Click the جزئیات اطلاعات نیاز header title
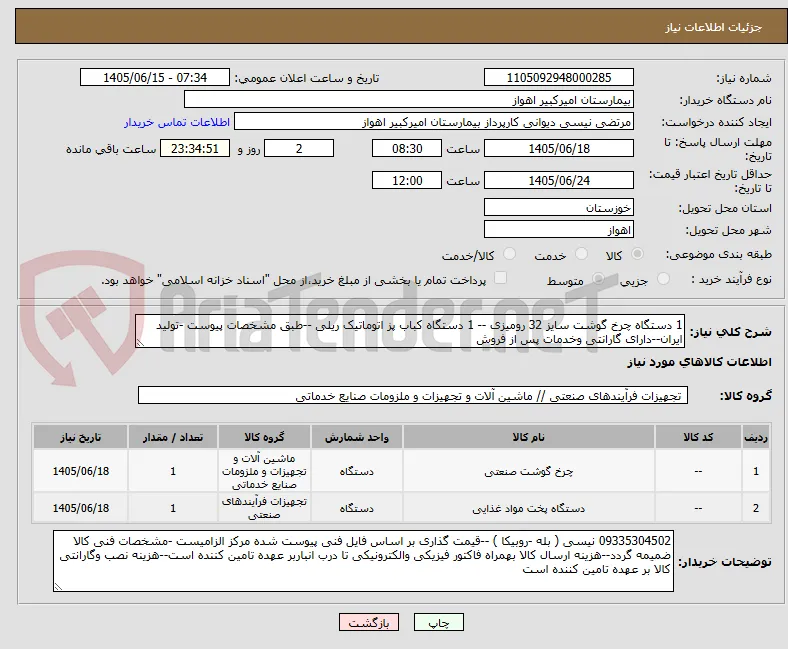Screen dimensions: 788x649 point(713,27)
